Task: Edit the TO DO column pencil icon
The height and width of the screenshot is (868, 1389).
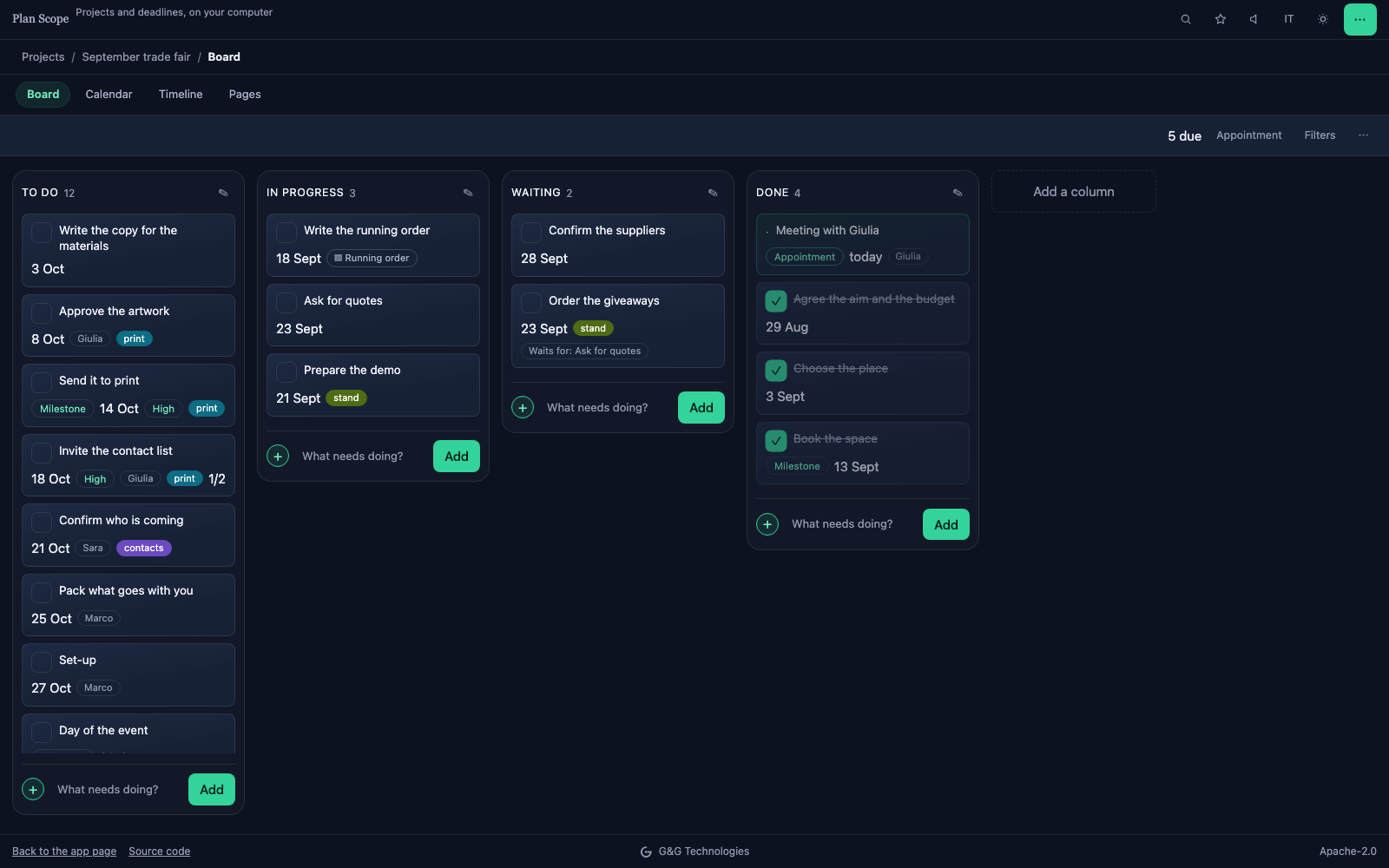Action: [223, 193]
